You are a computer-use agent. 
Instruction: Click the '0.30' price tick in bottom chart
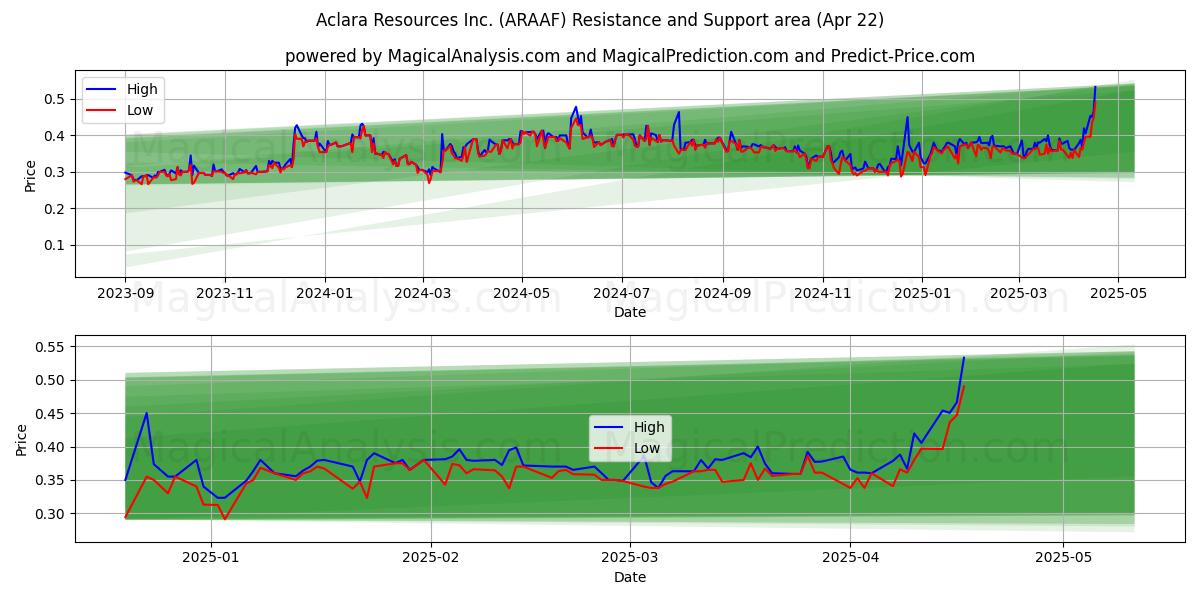51,514
